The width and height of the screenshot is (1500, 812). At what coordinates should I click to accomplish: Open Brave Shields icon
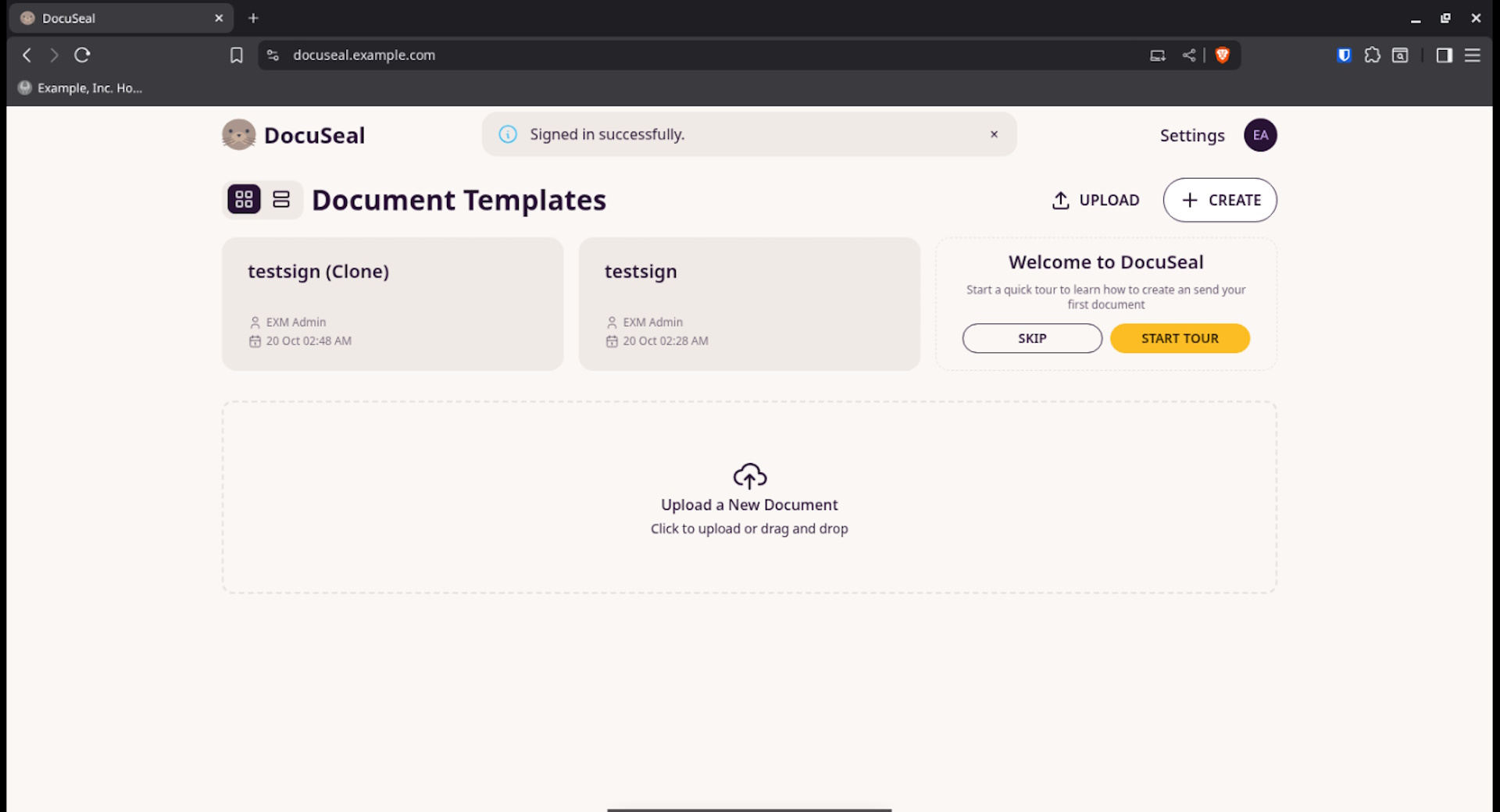(1223, 55)
